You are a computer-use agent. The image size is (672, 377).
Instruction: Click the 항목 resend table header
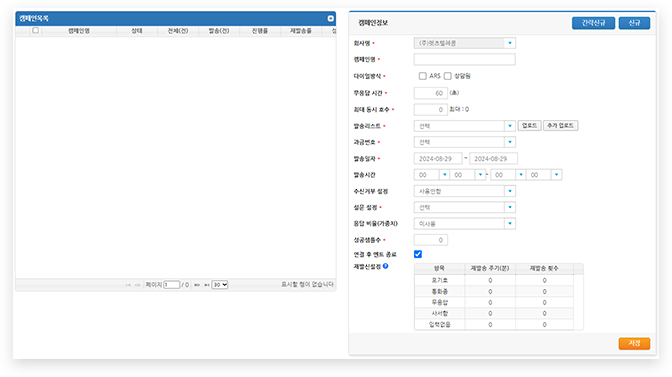click(x=439, y=269)
